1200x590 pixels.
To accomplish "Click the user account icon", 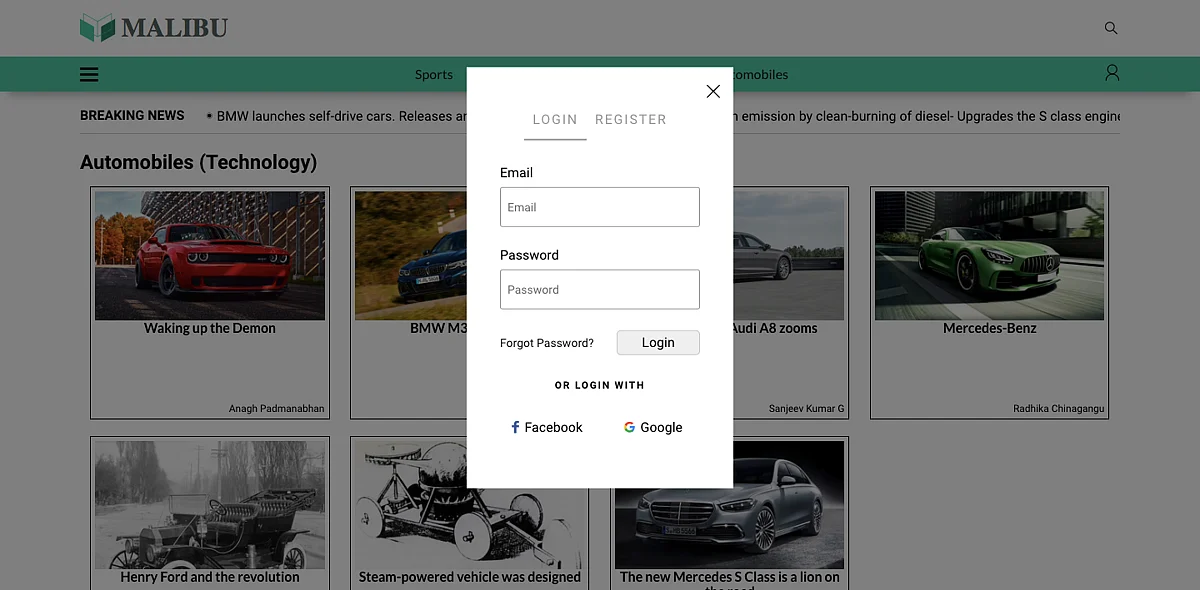I will pos(1112,73).
